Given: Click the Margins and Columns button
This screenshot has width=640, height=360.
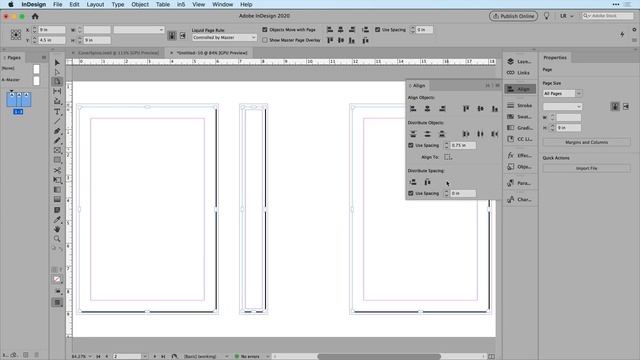Looking at the screenshot, I should tap(587, 142).
